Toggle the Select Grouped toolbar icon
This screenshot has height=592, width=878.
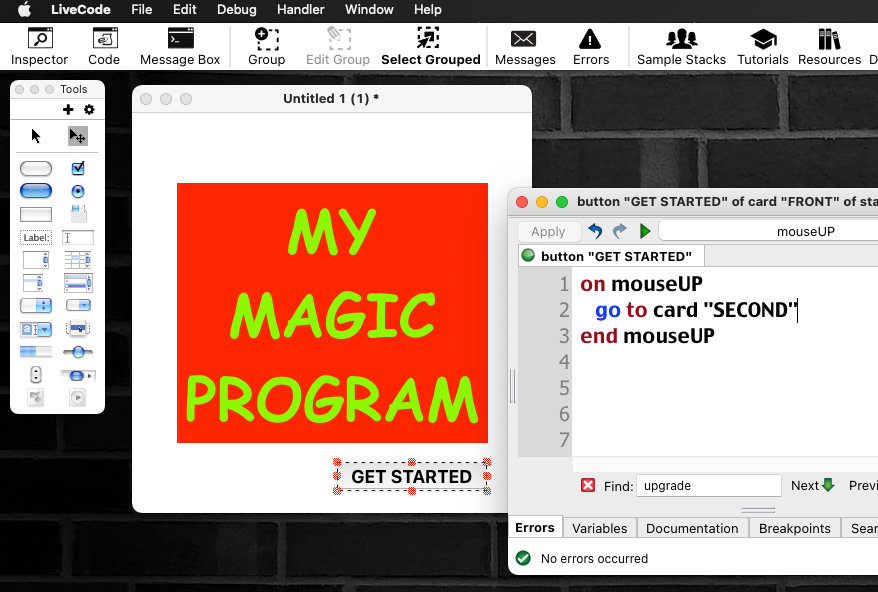click(431, 46)
